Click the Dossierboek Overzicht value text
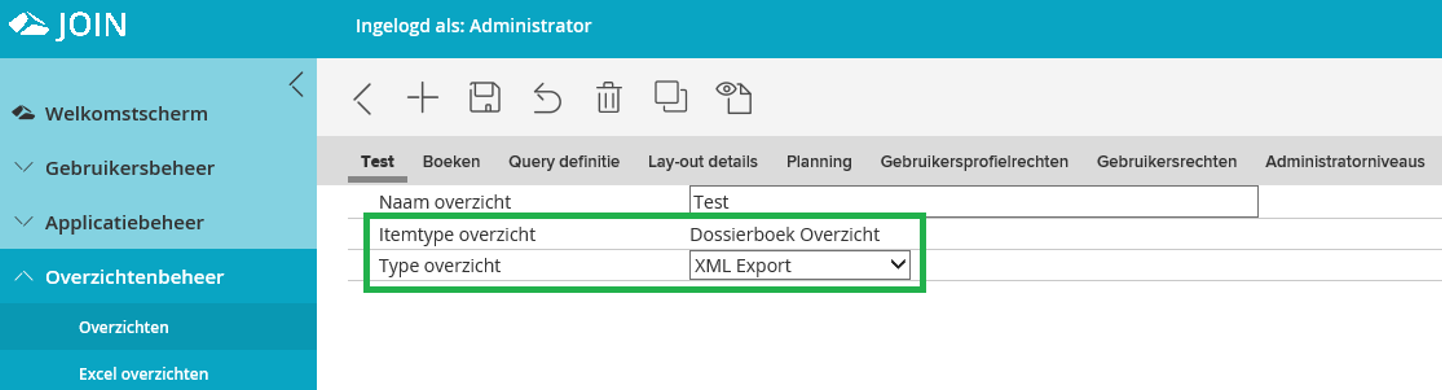This screenshot has width=1442, height=390. click(x=785, y=234)
